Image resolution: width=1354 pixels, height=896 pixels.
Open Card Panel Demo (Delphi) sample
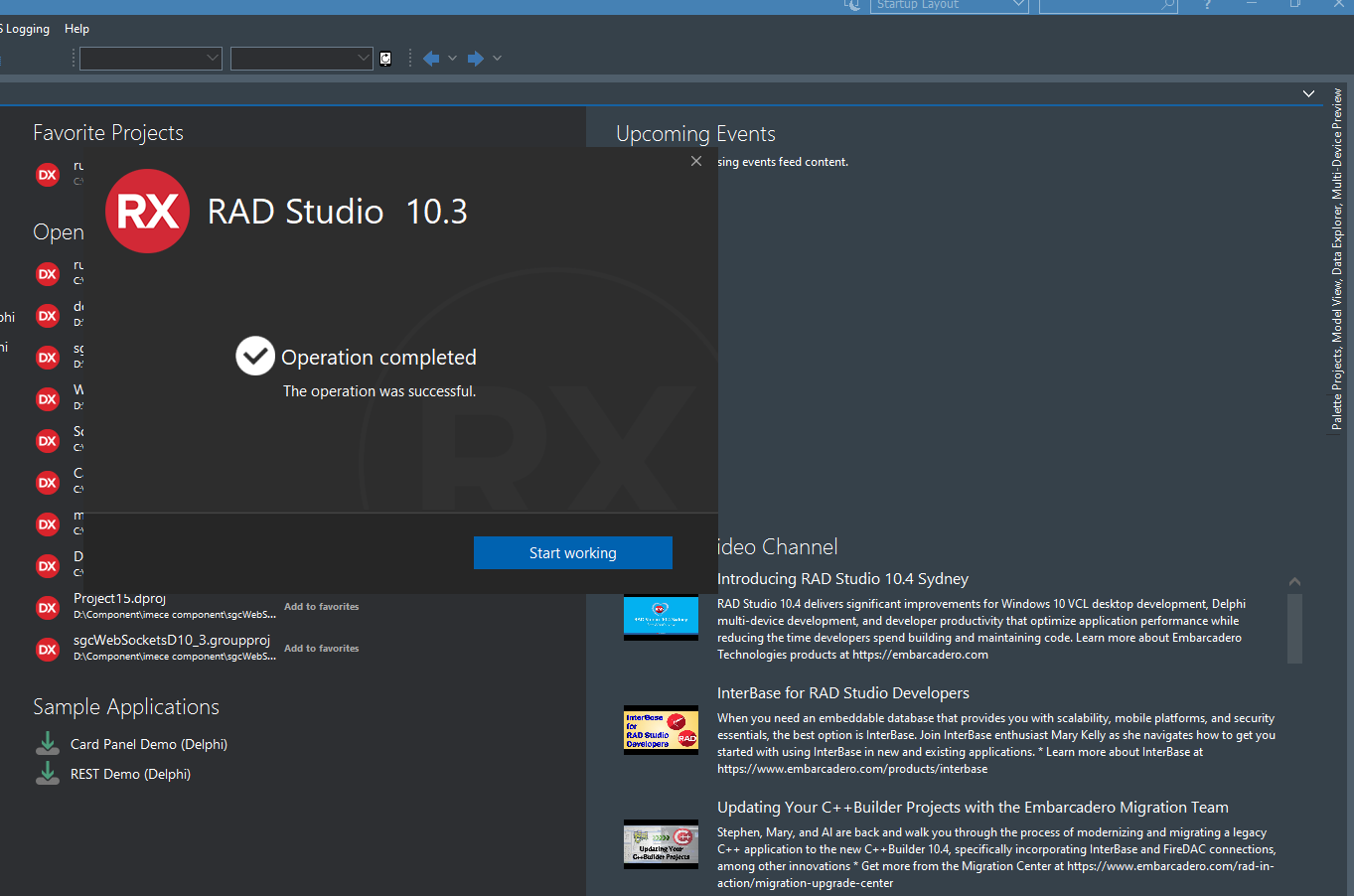pyautogui.click(x=149, y=744)
